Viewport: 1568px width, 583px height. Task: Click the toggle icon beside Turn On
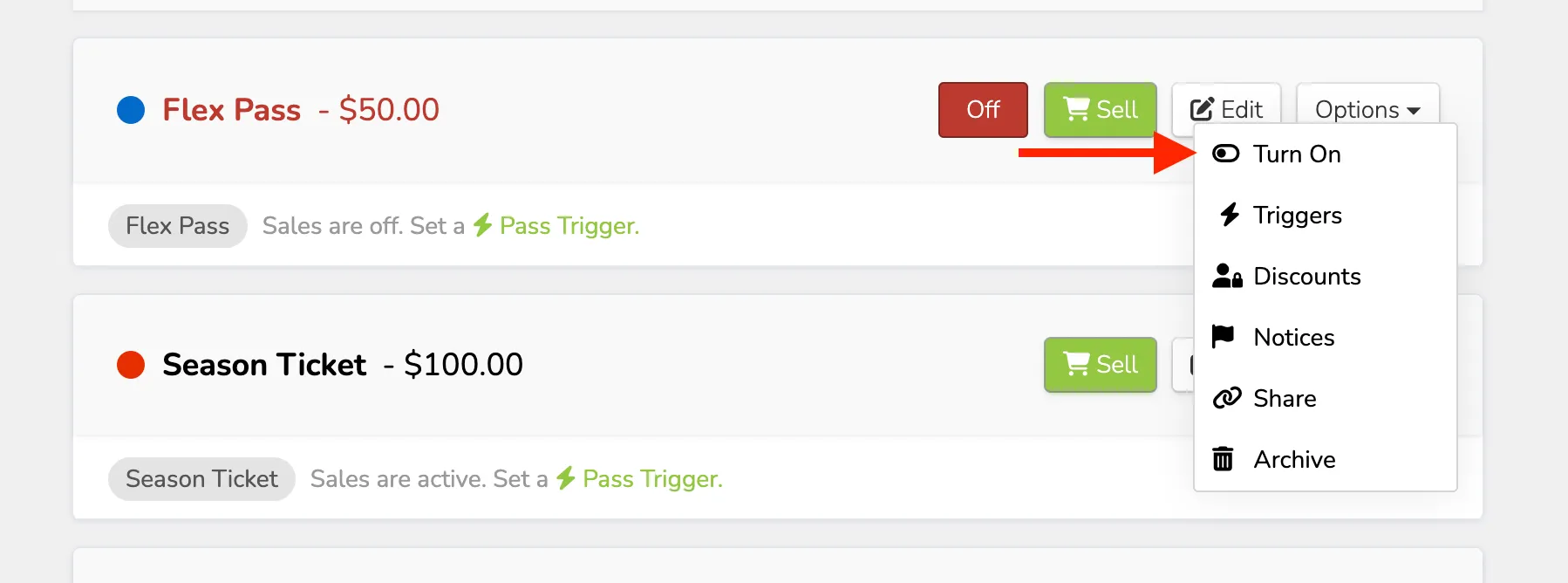click(1226, 154)
